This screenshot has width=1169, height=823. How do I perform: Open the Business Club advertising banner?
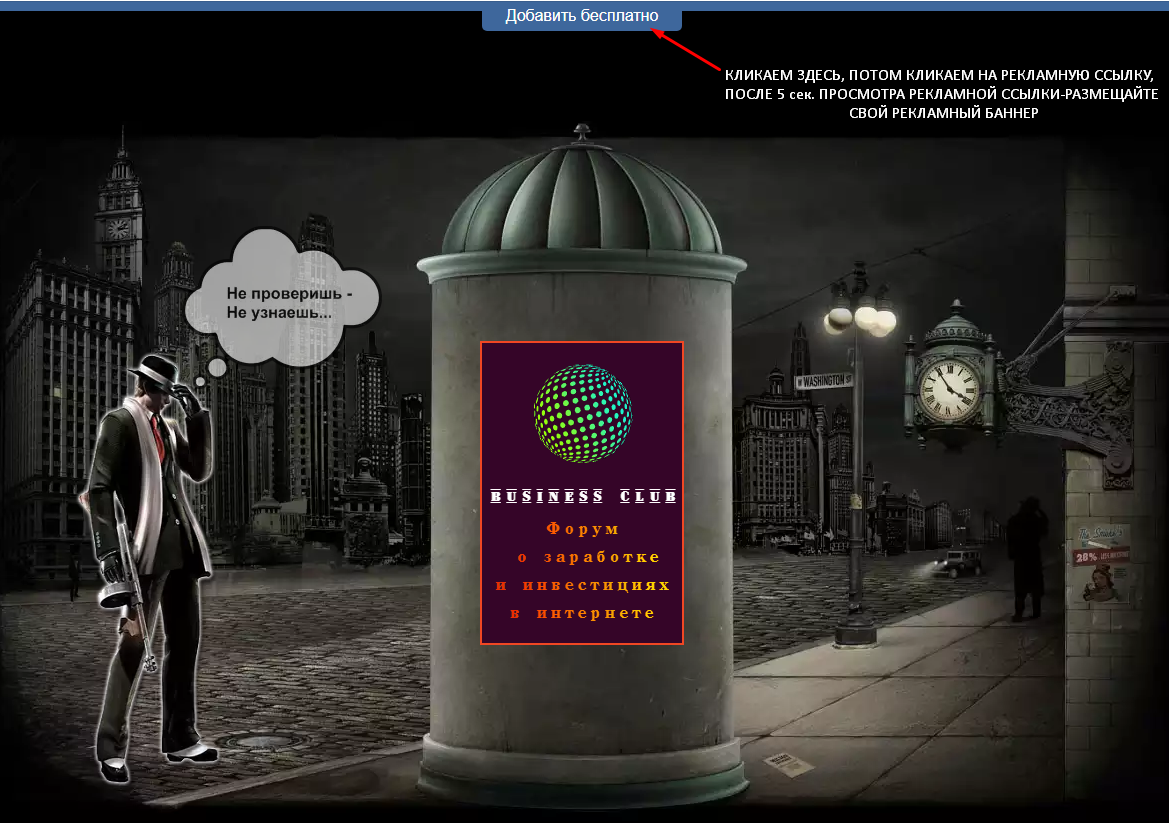tap(582, 493)
